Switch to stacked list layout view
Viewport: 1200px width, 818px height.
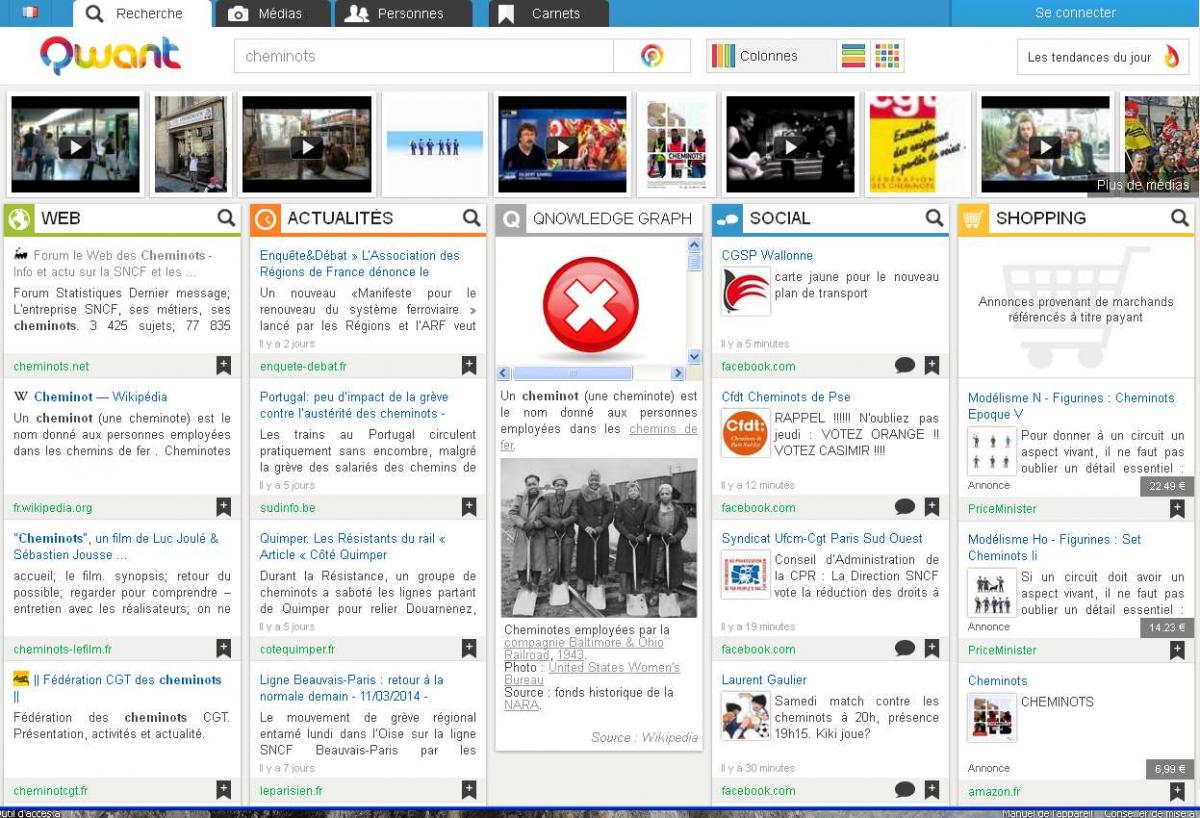pyautogui.click(x=853, y=56)
